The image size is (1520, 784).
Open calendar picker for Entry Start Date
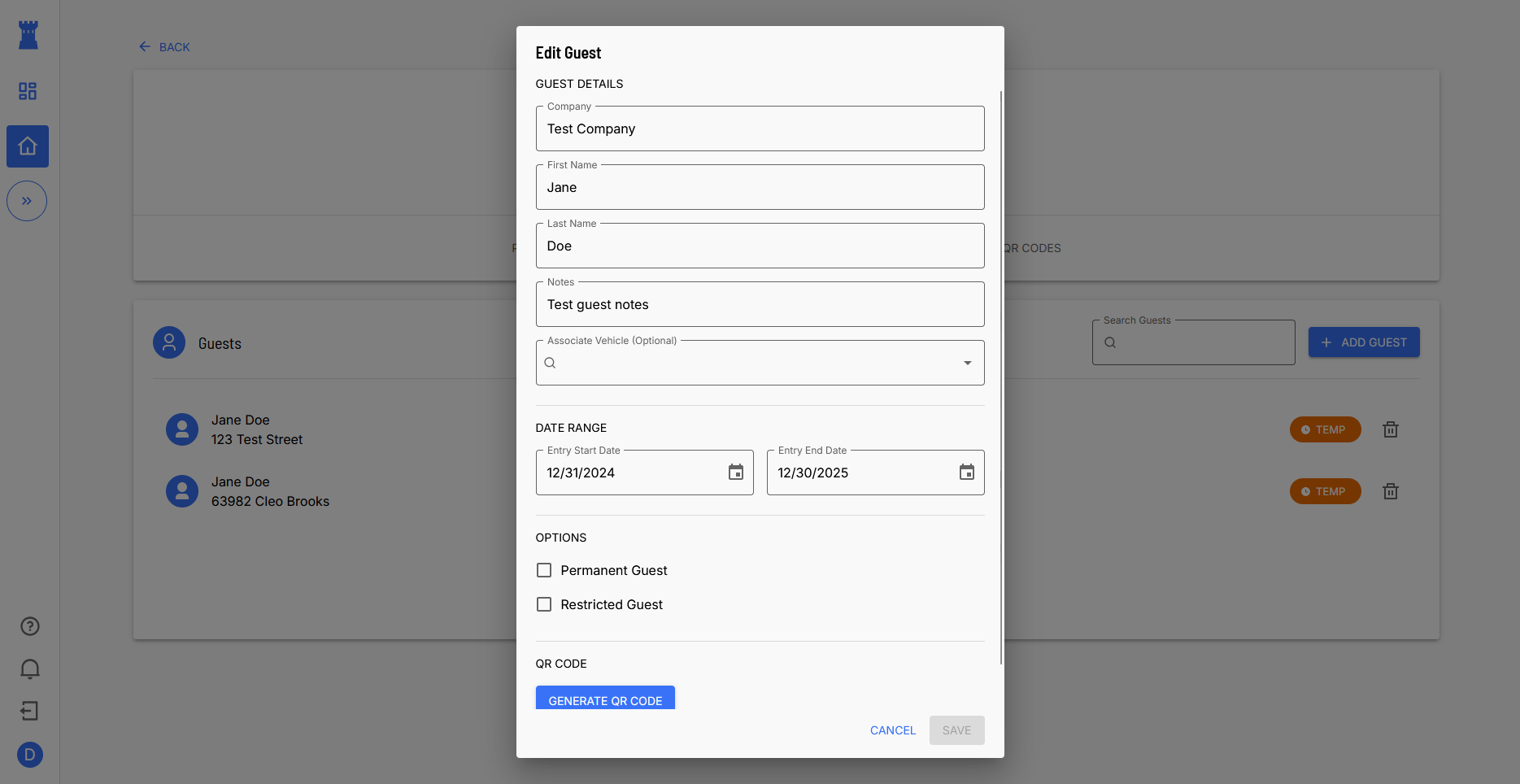coord(736,473)
